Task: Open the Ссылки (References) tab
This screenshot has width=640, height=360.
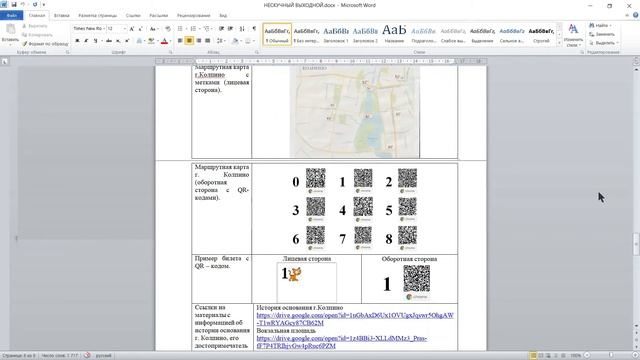Action: [x=133, y=16]
